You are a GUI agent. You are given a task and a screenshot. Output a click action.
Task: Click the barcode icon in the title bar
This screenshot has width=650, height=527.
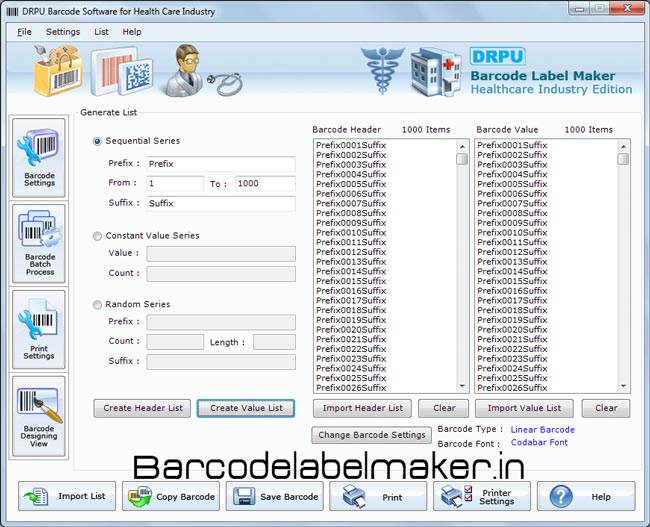pos(12,11)
